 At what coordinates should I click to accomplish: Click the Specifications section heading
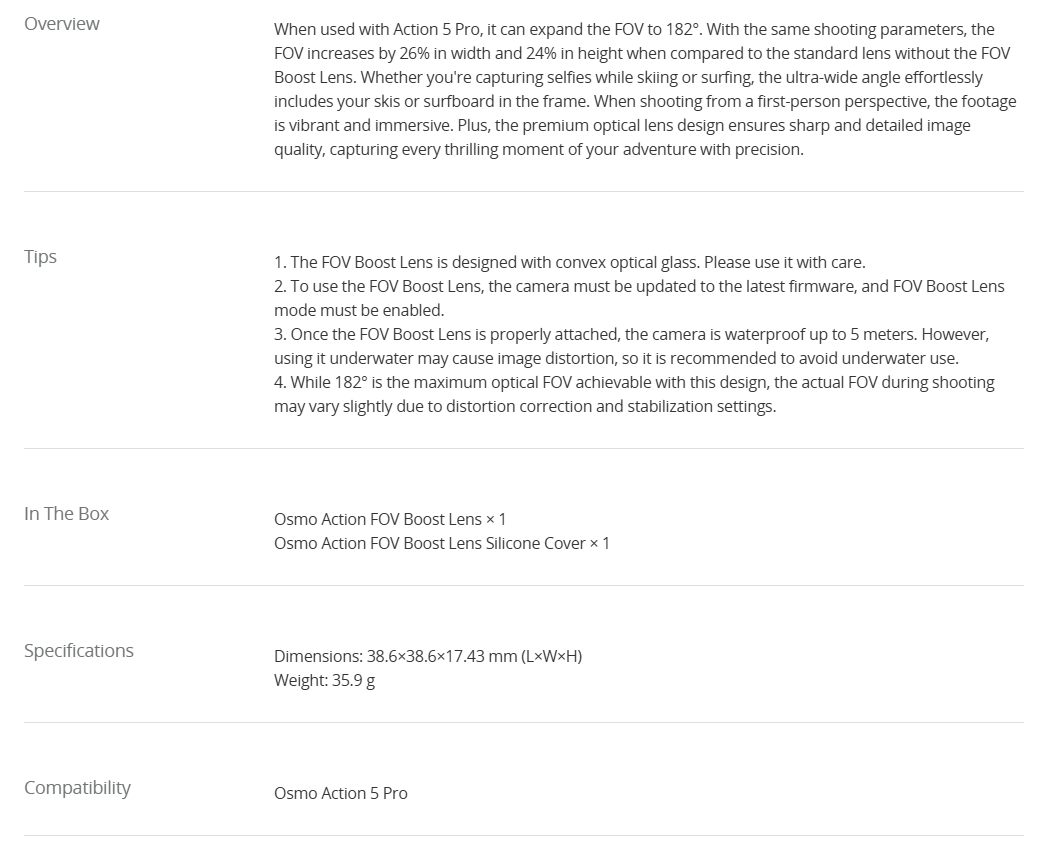point(79,651)
